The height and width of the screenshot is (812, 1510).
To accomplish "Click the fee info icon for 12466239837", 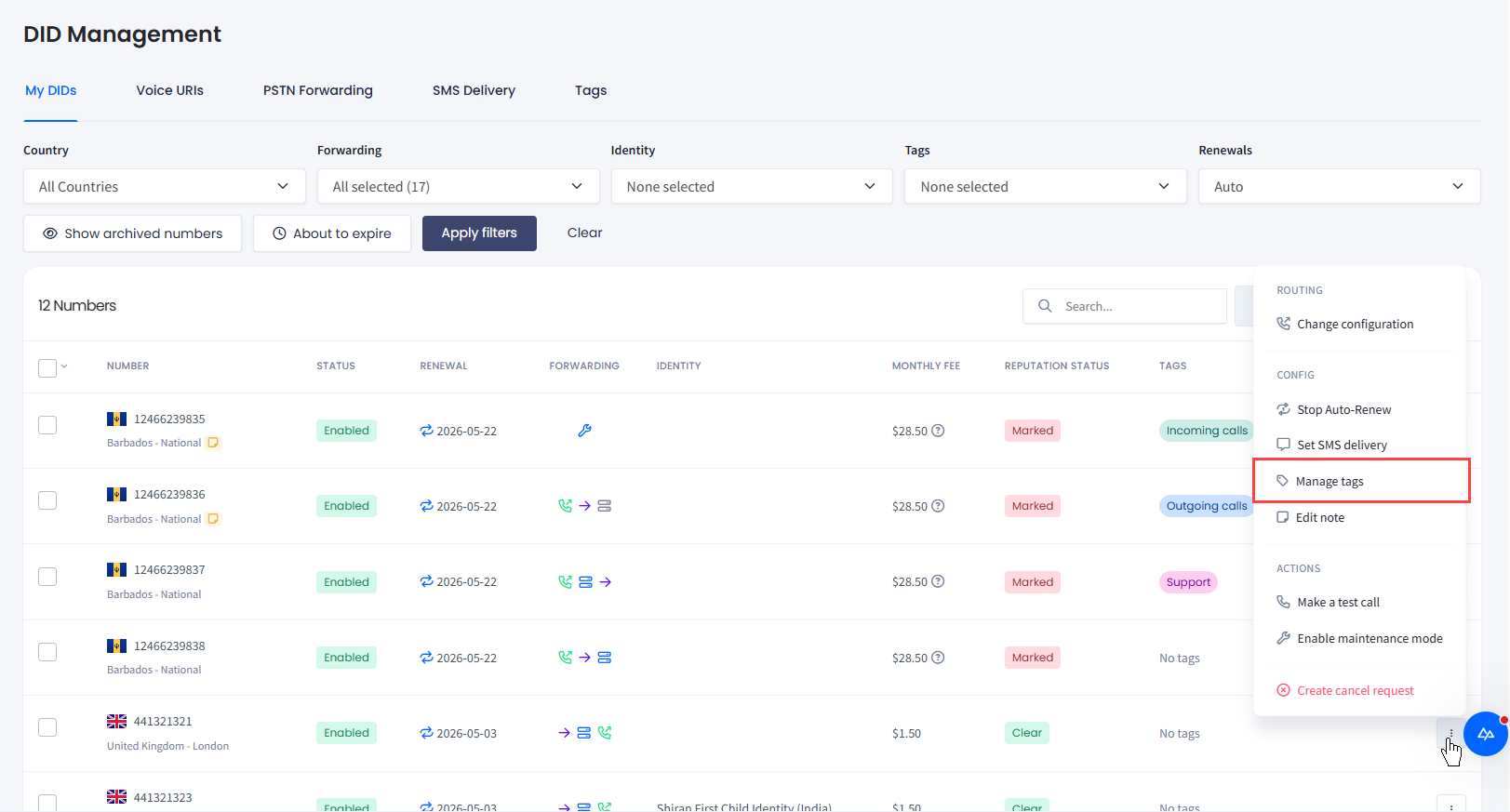I will click(x=938, y=581).
